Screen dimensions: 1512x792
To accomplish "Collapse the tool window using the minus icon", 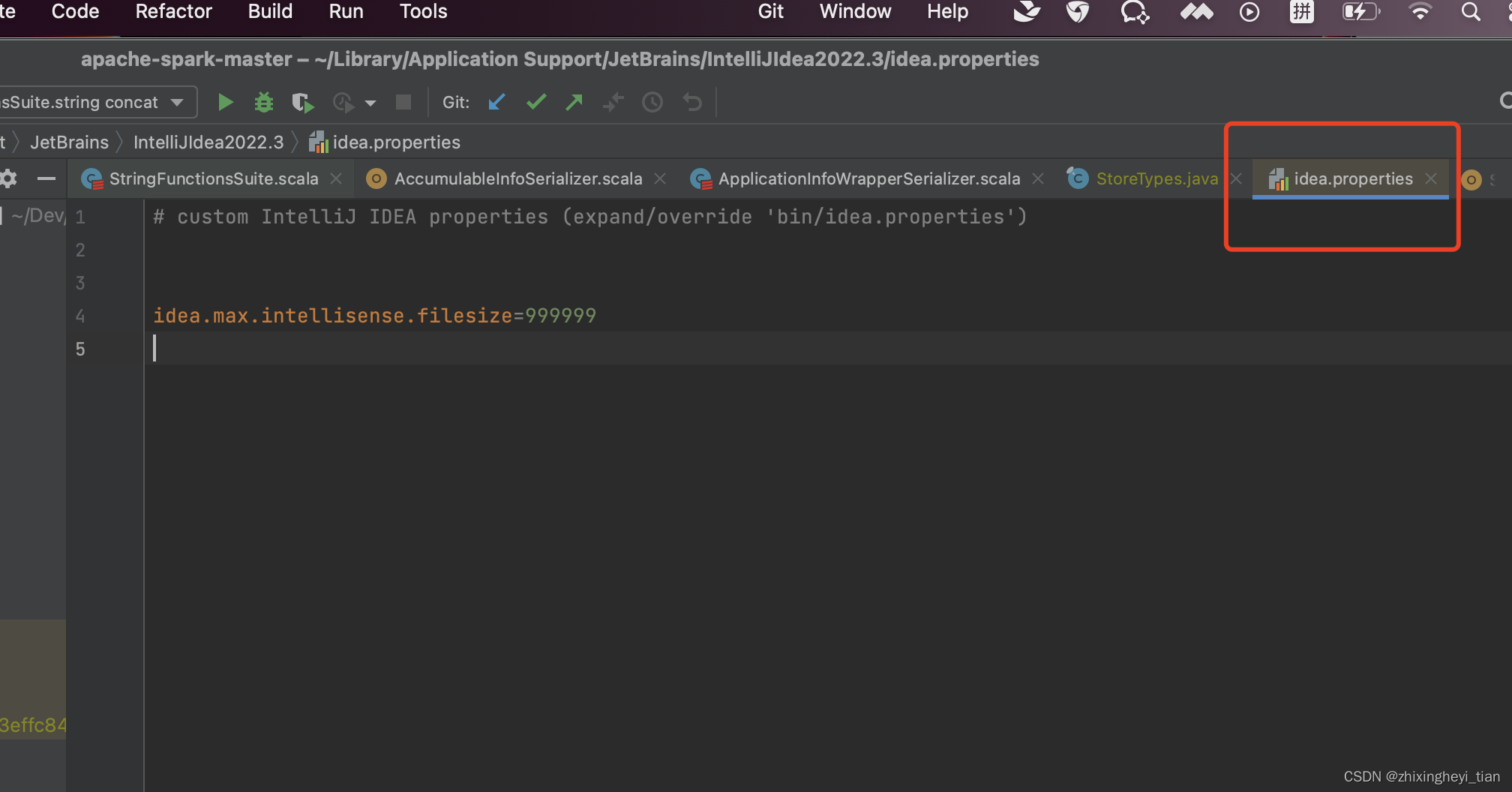I will point(46,178).
